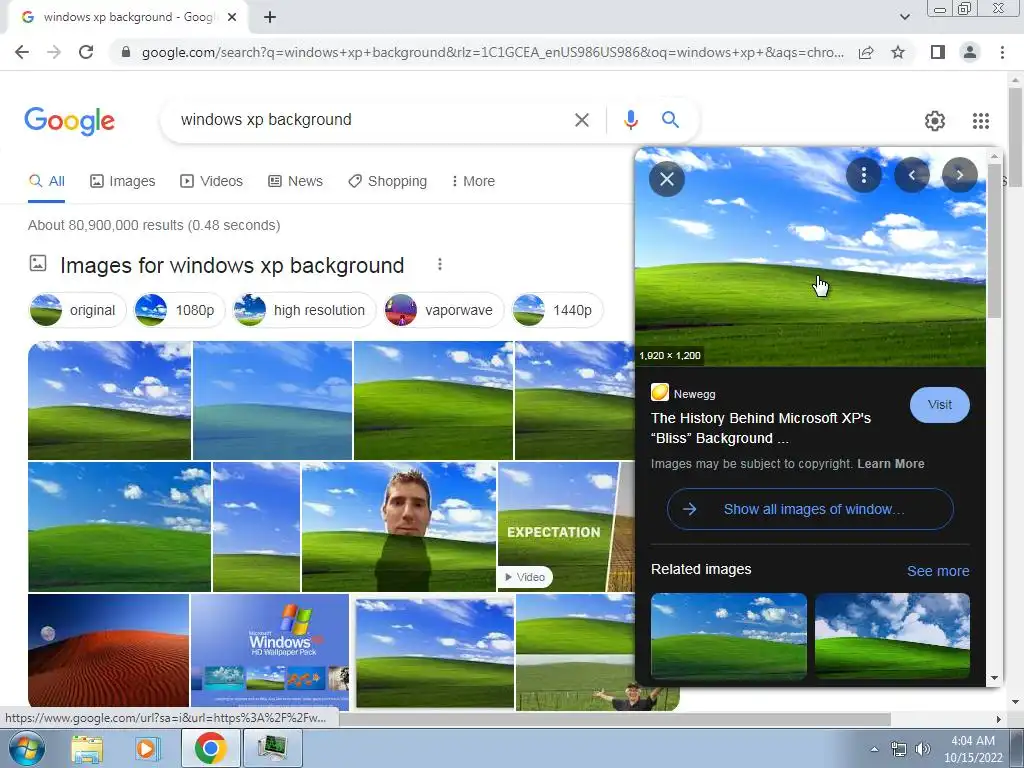This screenshot has width=1024, height=768.
Task: Share this page via address bar icon
Action: pyautogui.click(x=866, y=52)
